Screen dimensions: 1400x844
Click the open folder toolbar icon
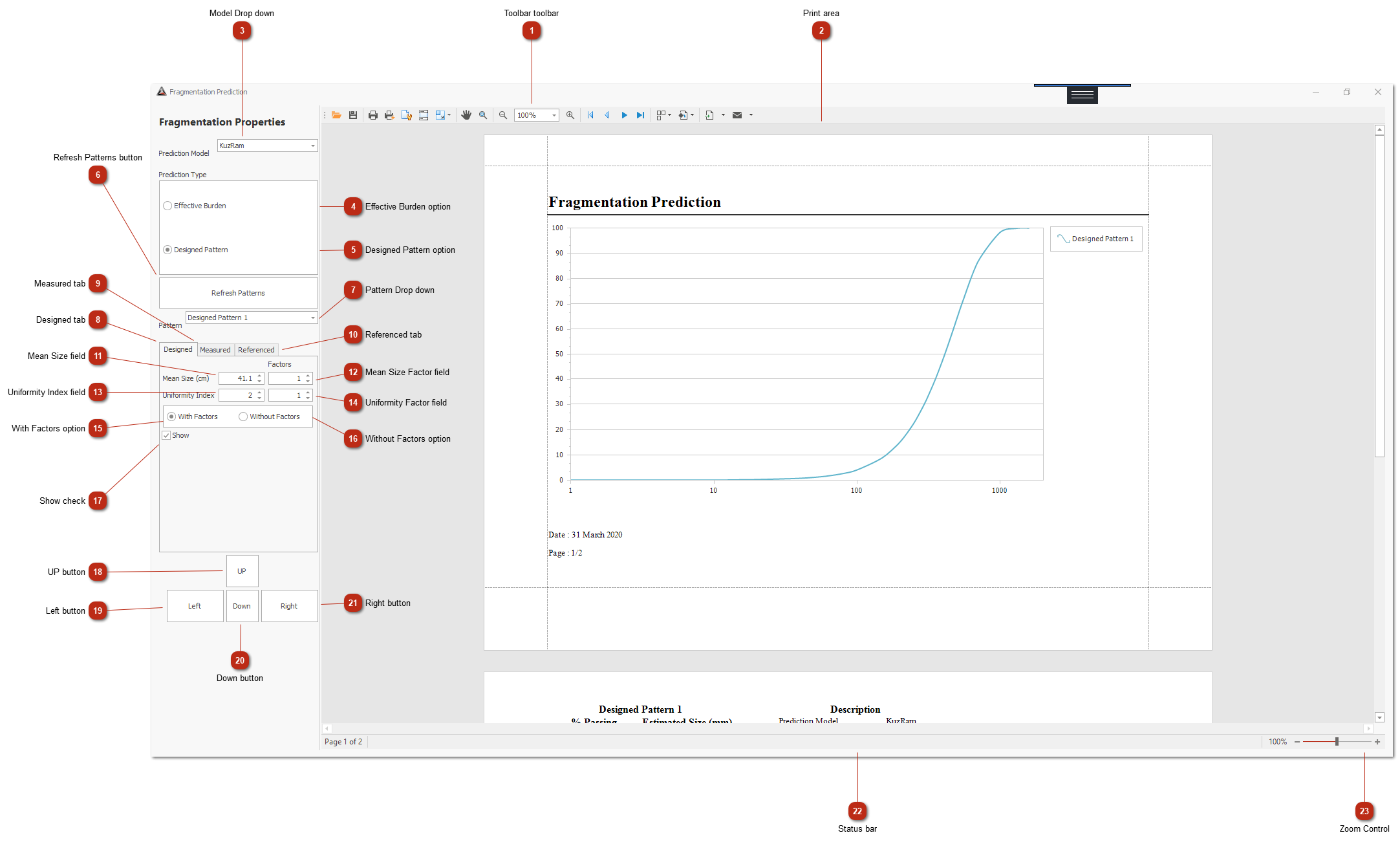tap(336, 115)
